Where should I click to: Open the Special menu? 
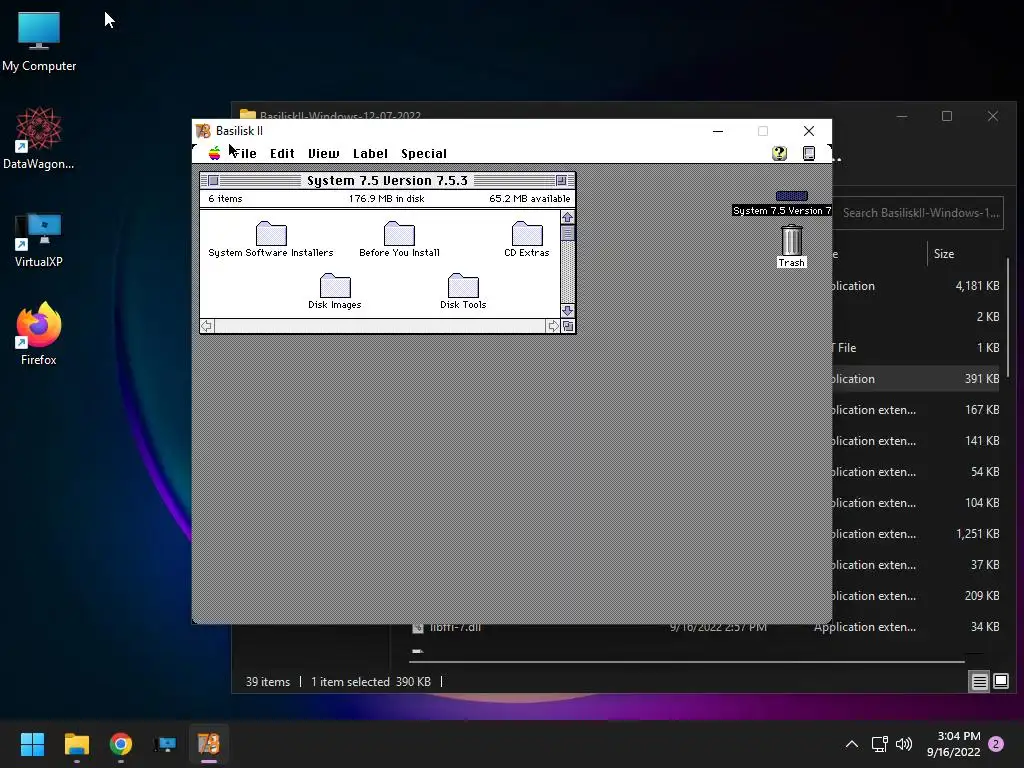tap(424, 153)
